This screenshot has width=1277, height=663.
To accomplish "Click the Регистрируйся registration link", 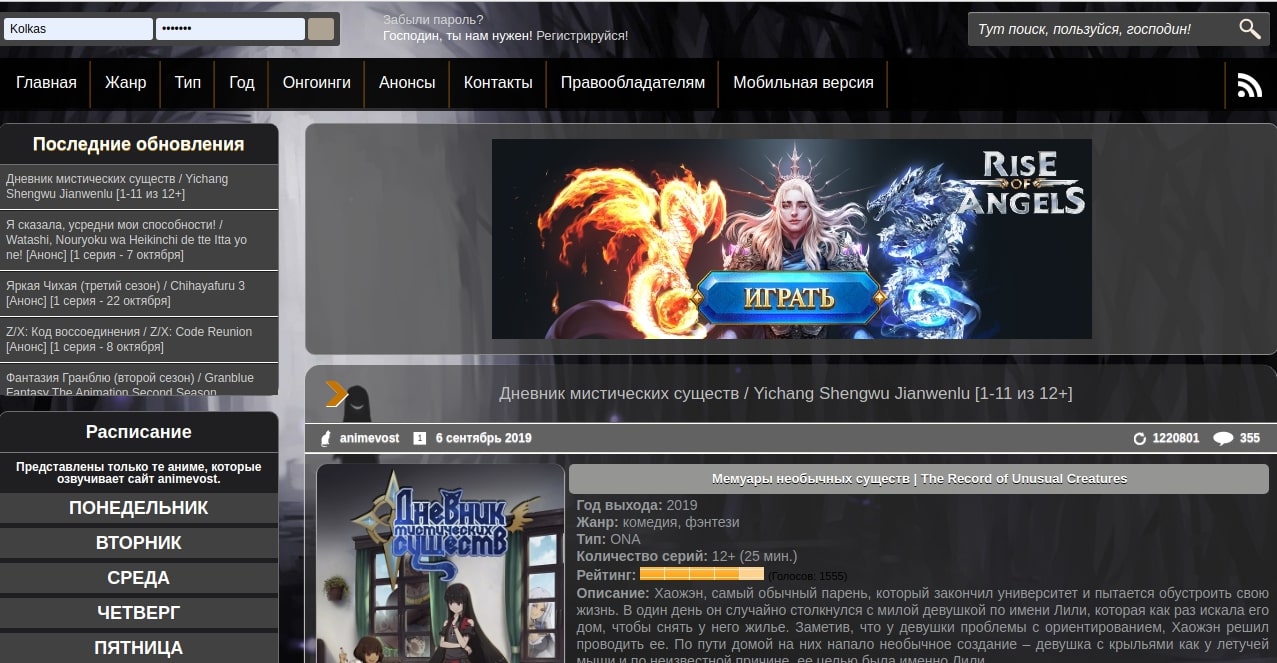I will (582, 36).
